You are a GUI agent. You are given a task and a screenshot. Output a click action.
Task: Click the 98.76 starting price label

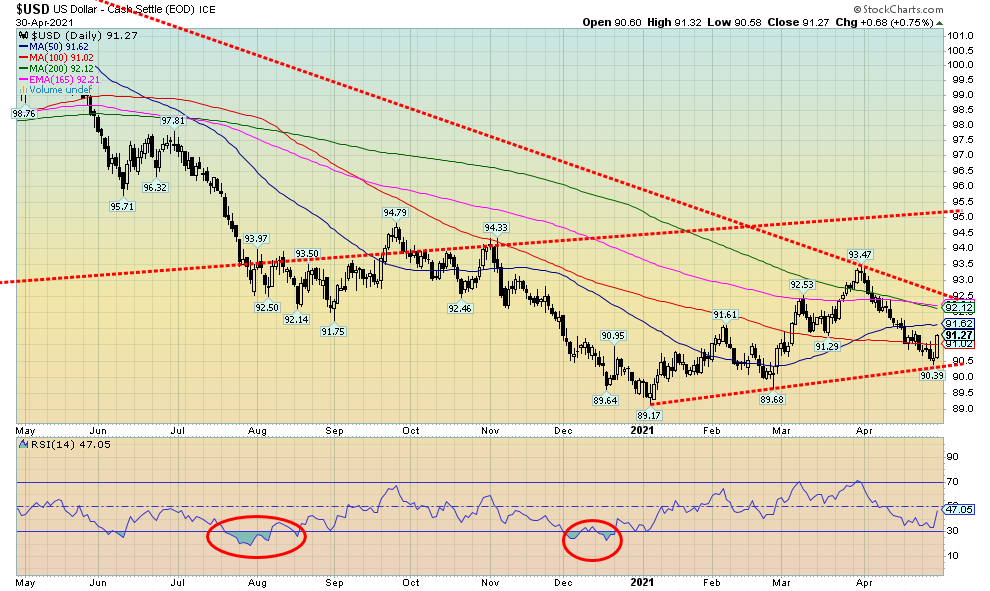23,114
